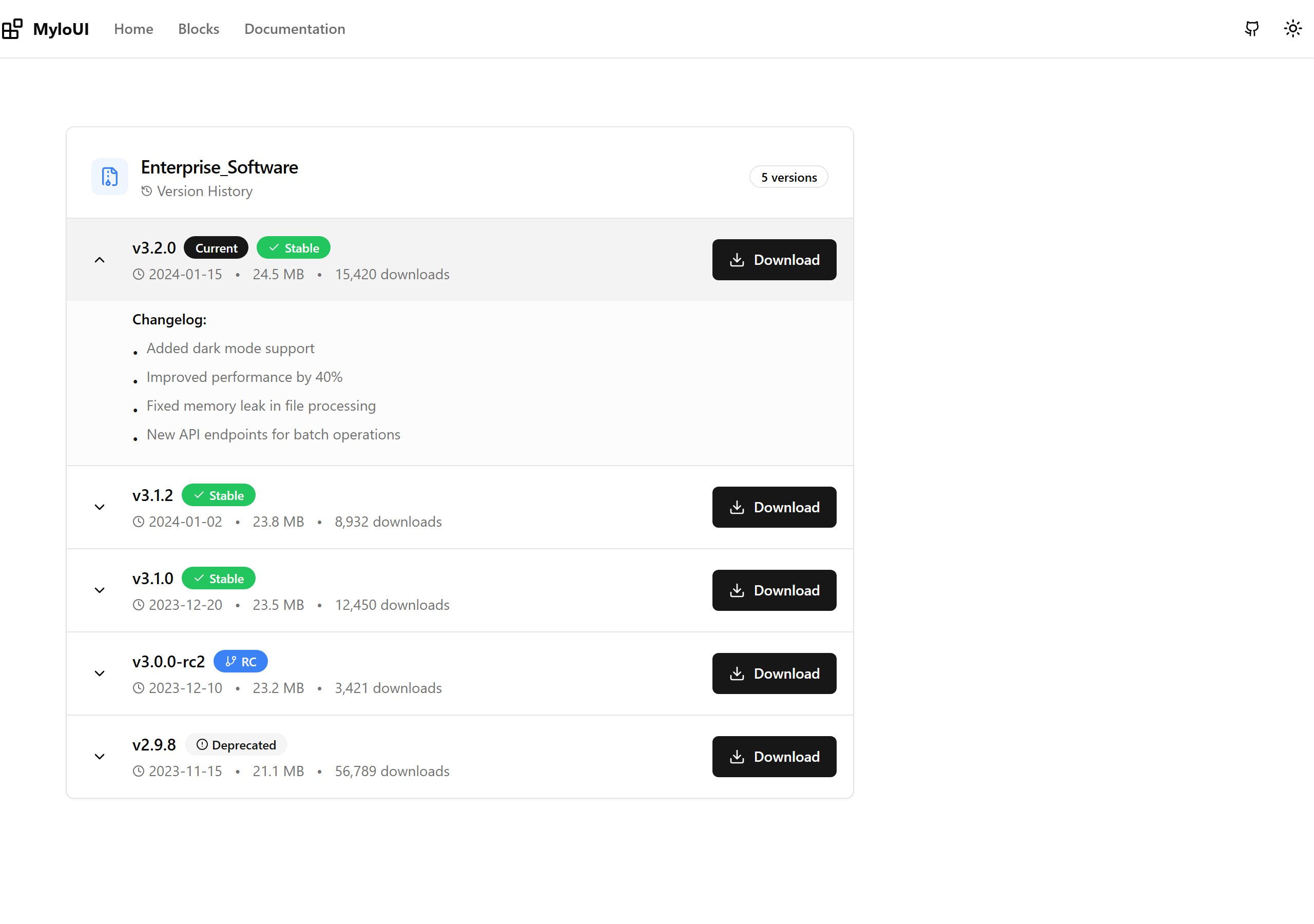
Task: Click the 24.5 MB file size
Action: tap(279, 274)
